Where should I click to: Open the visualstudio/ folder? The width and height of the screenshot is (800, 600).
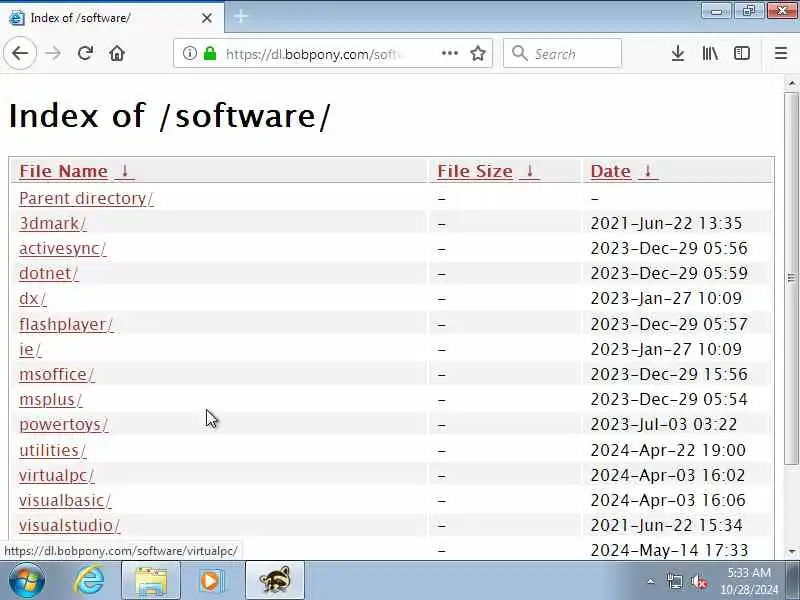coord(69,525)
